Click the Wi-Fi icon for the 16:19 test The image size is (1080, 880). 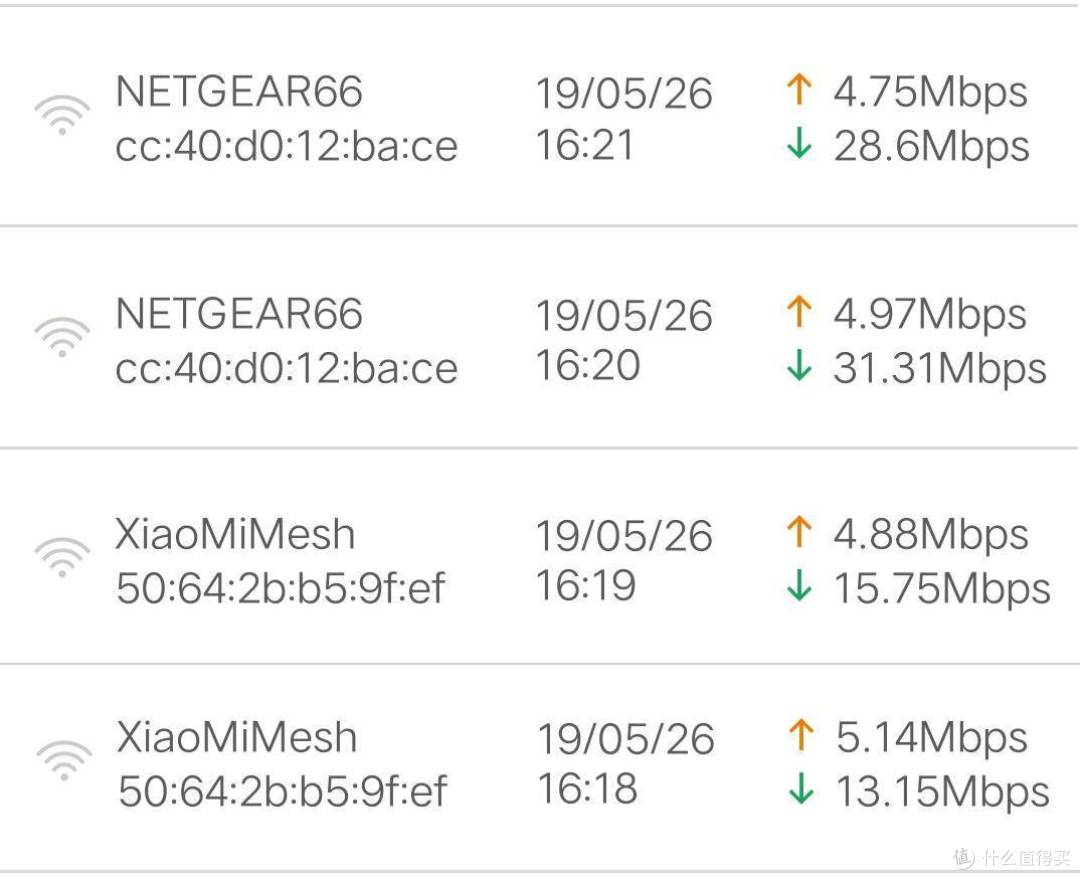[62, 557]
